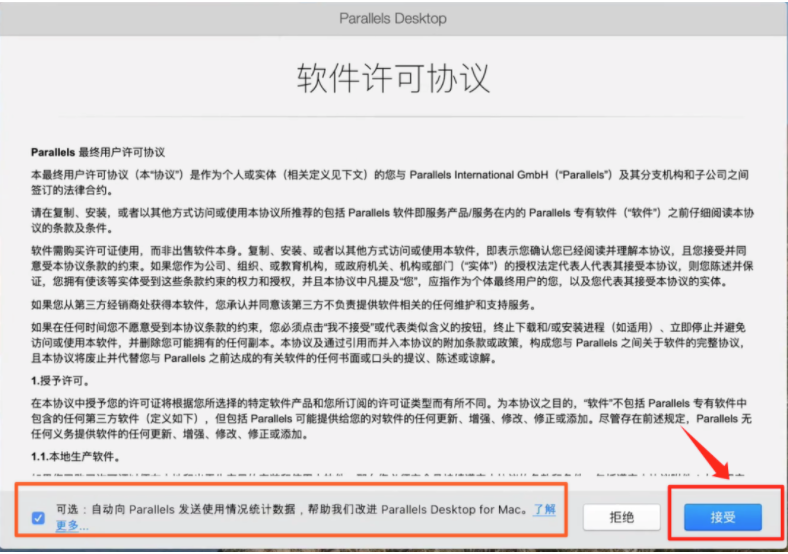Click the 拒绝 (Decline) button

pos(622,517)
